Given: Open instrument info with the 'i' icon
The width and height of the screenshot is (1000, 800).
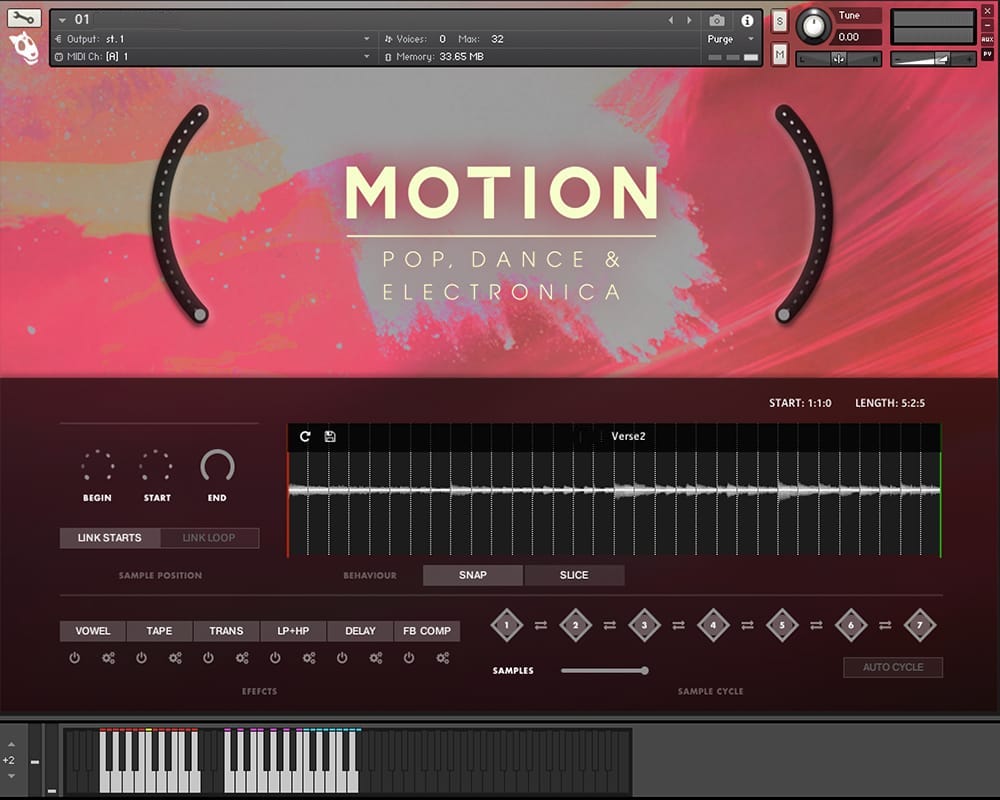Looking at the screenshot, I should [747, 20].
